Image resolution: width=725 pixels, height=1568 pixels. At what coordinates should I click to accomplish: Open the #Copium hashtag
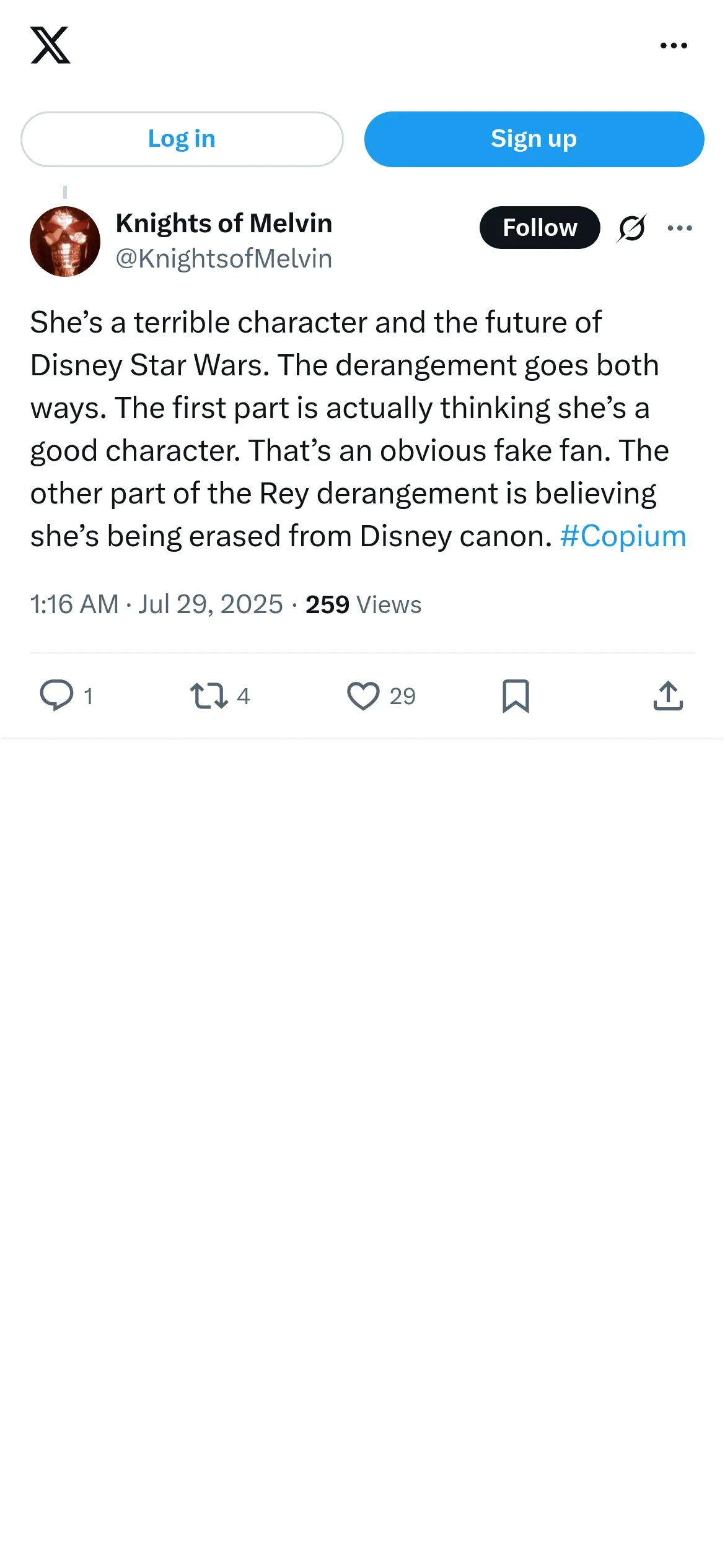pyautogui.click(x=623, y=536)
